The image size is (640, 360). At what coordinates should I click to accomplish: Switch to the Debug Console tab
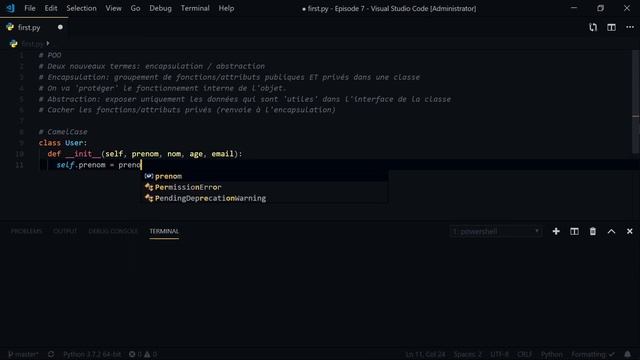click(x=113, y=231)
